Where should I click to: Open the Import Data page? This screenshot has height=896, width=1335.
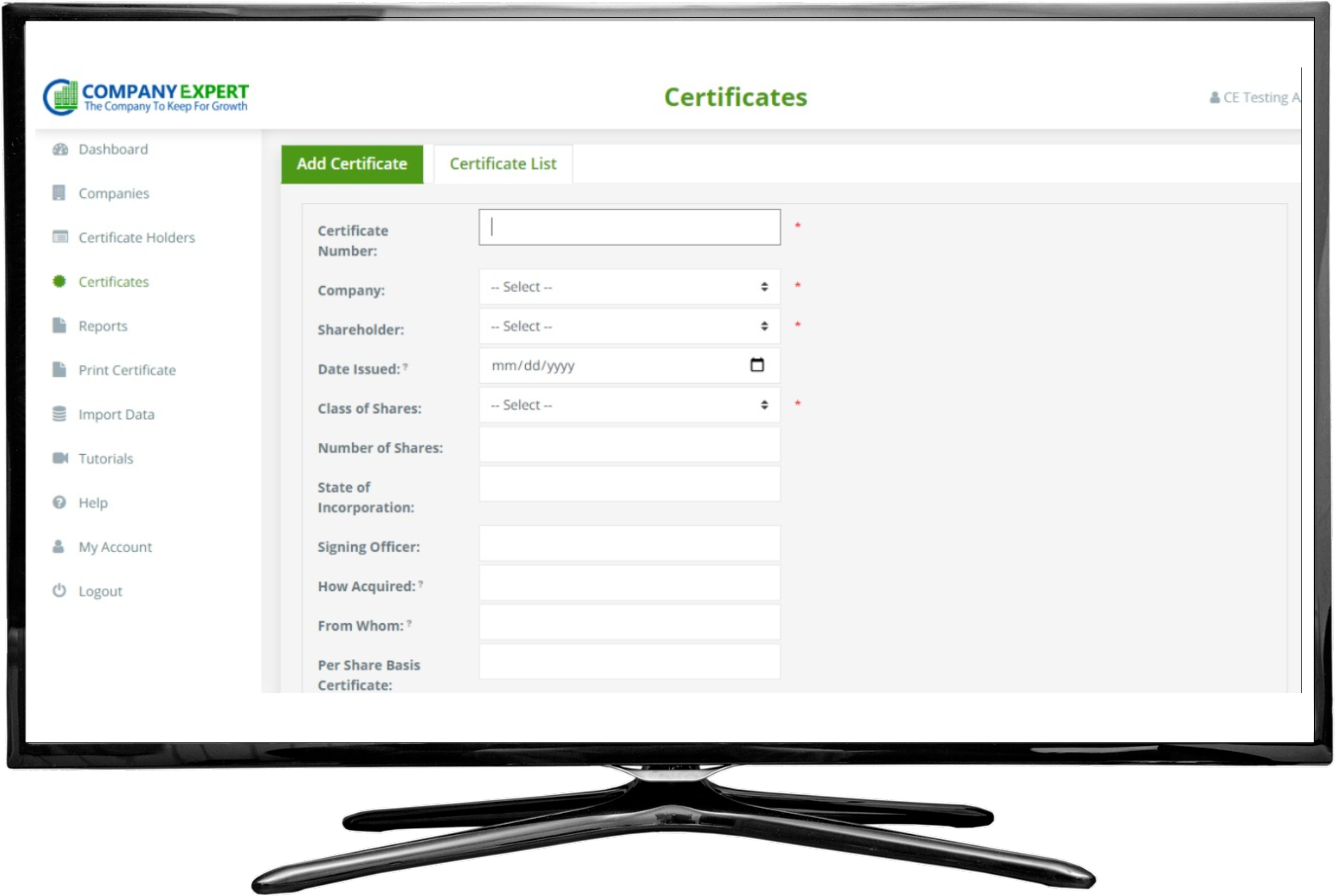pyautogui.click(x=117, y=414)
